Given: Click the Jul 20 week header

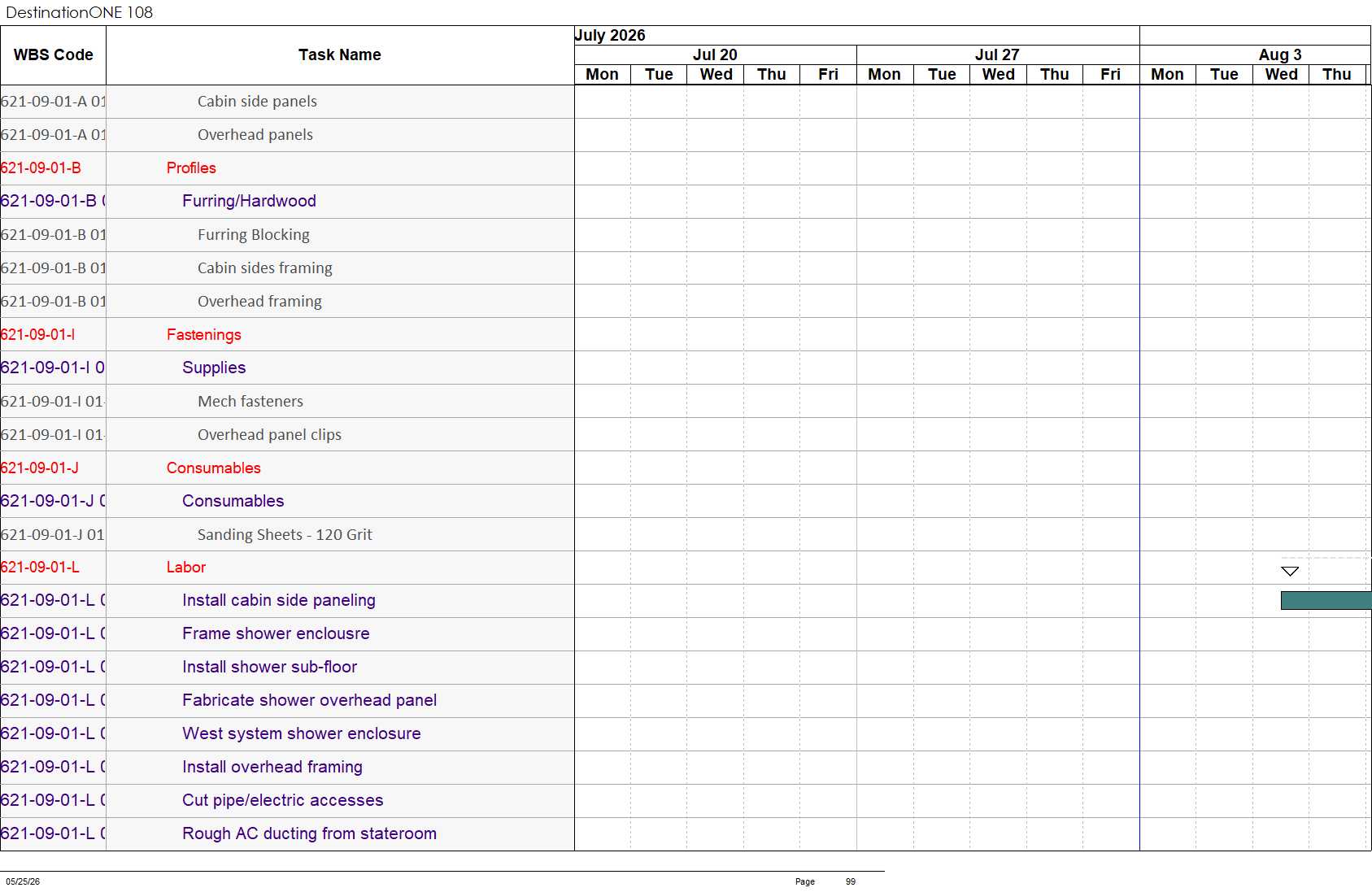Looking at the screenshot, I should 715,54.
